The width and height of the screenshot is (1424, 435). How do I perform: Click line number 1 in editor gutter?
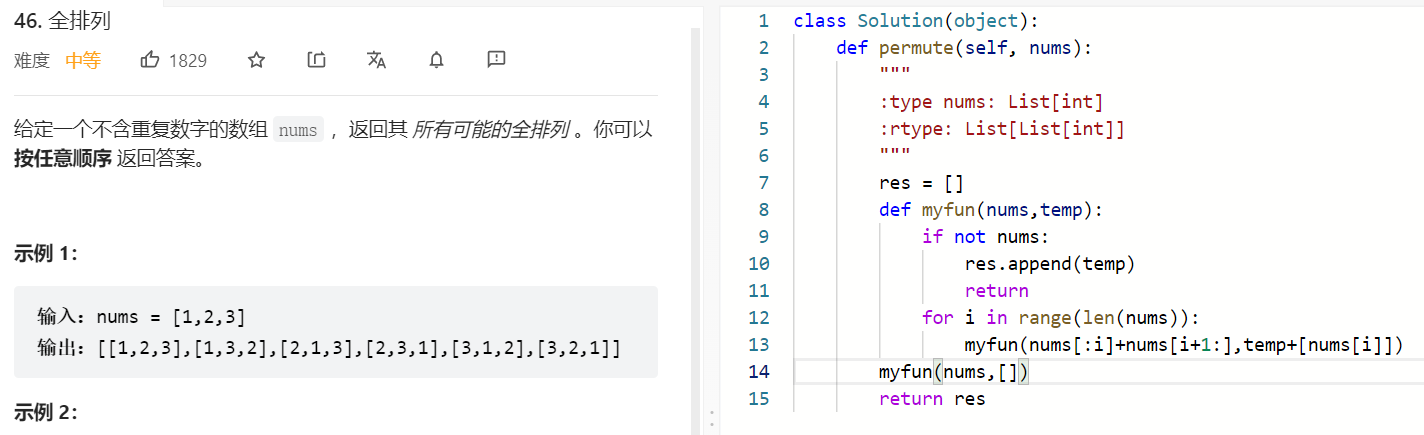[763, 21]
